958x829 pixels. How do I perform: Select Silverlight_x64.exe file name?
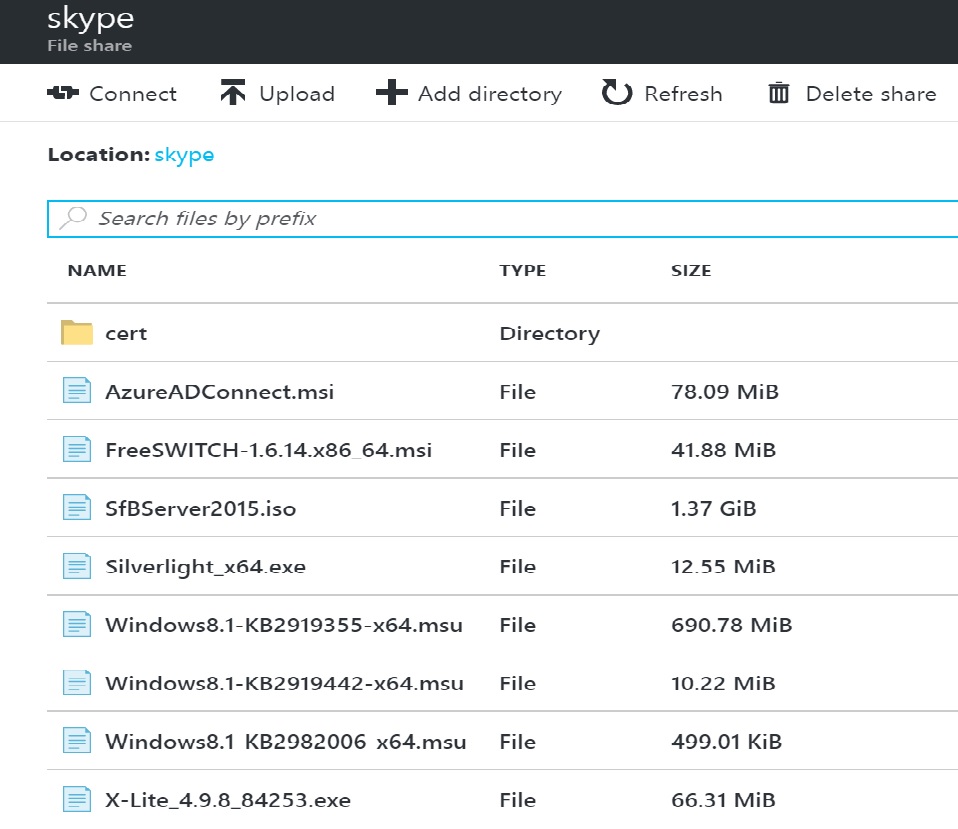pos(205,567)
